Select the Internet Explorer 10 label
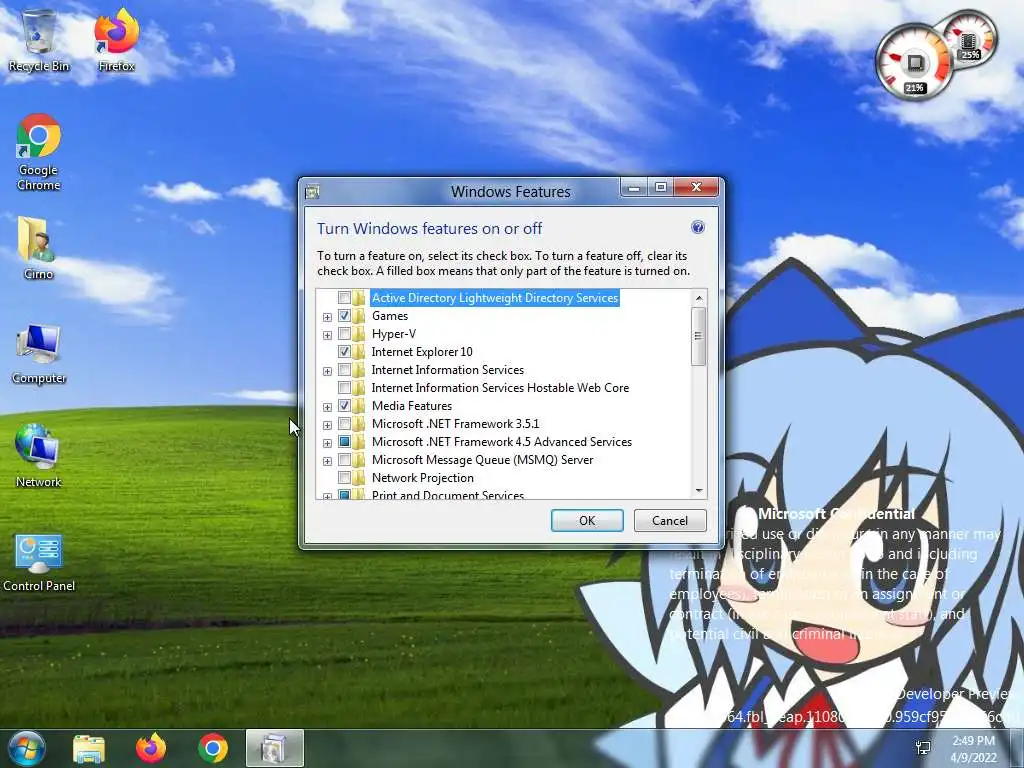1024x768 pixels. coord(422,352)
